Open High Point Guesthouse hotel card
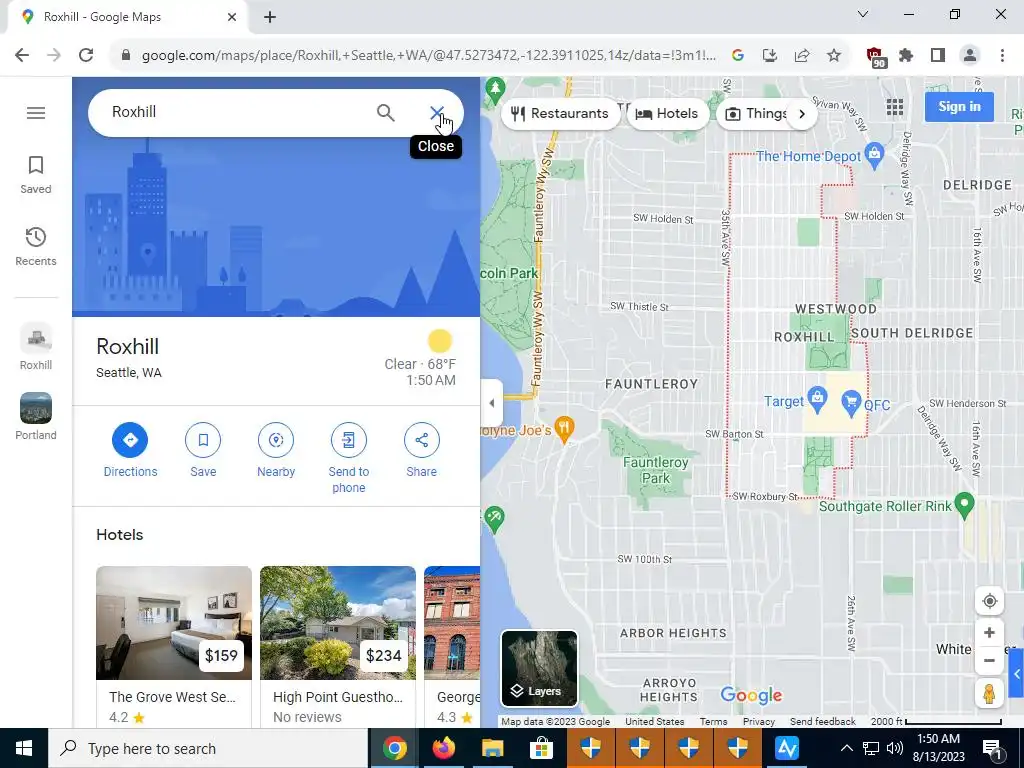This screenshot has width=1024, height=768. [338, 646]
